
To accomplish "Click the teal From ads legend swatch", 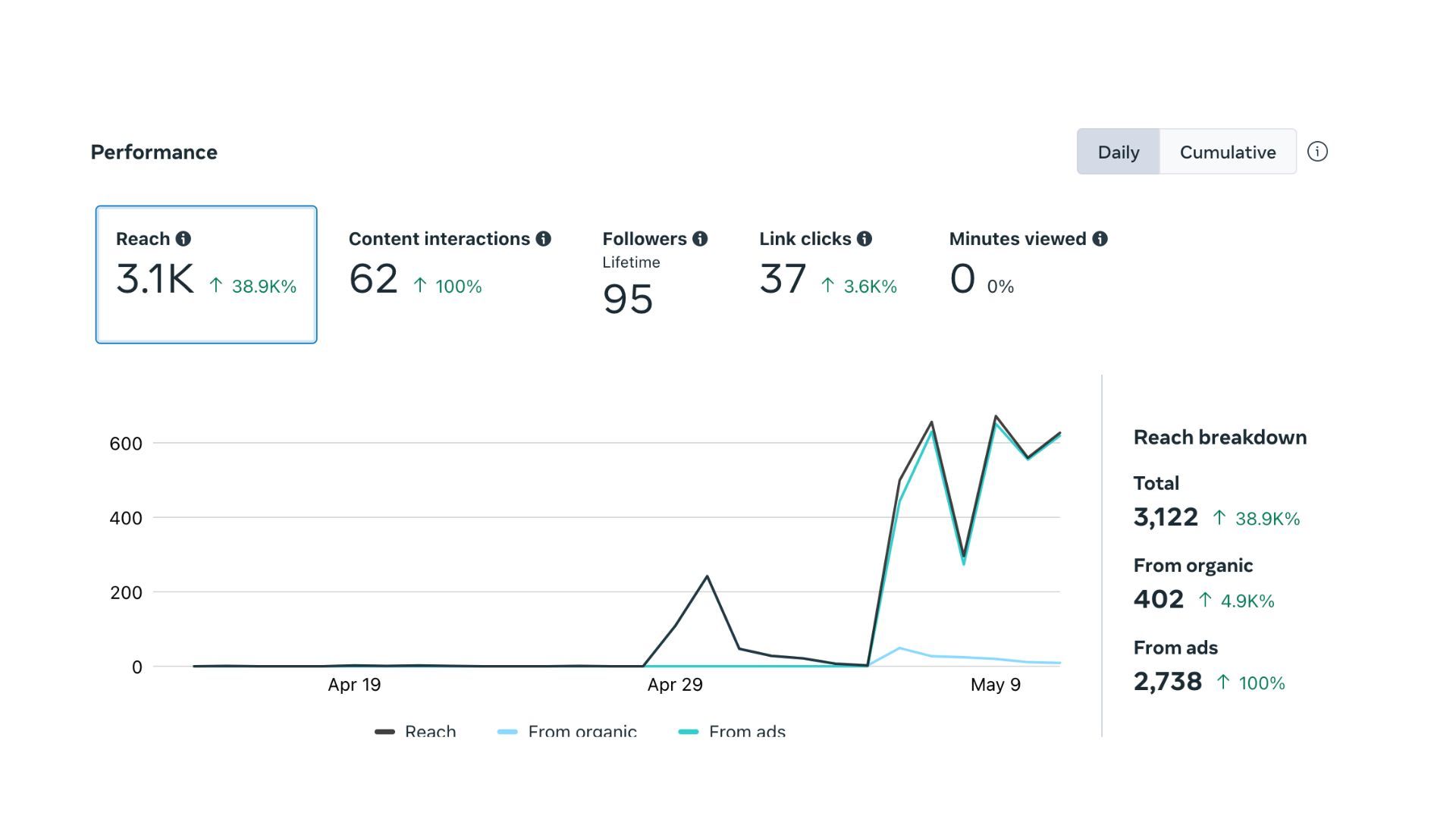I will click(x=689, y=732).
